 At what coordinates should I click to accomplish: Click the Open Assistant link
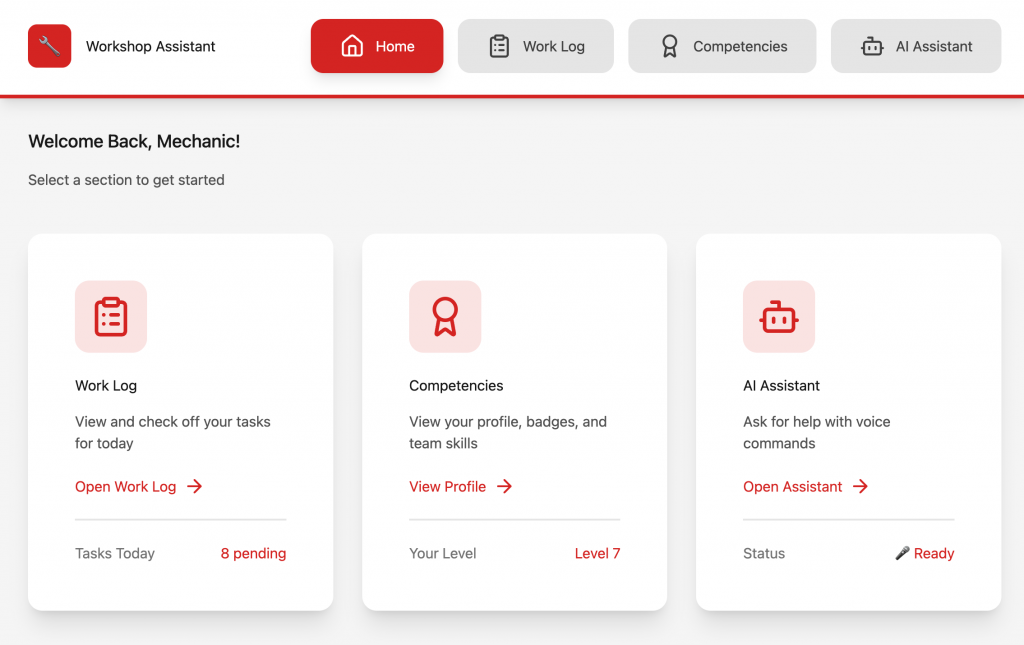[x=793, y=487]
